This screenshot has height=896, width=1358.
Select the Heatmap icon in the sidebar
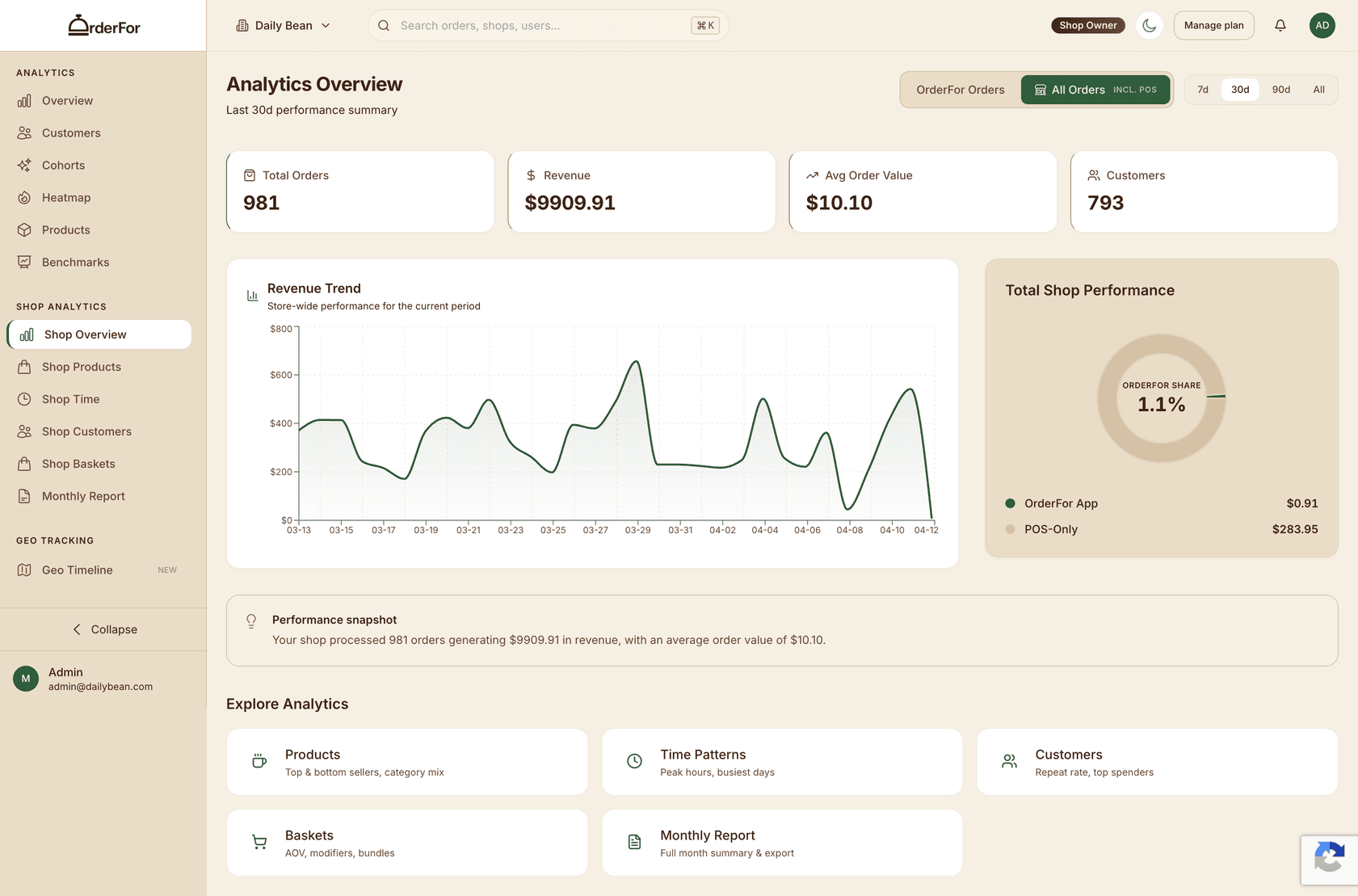pos(25,197)
